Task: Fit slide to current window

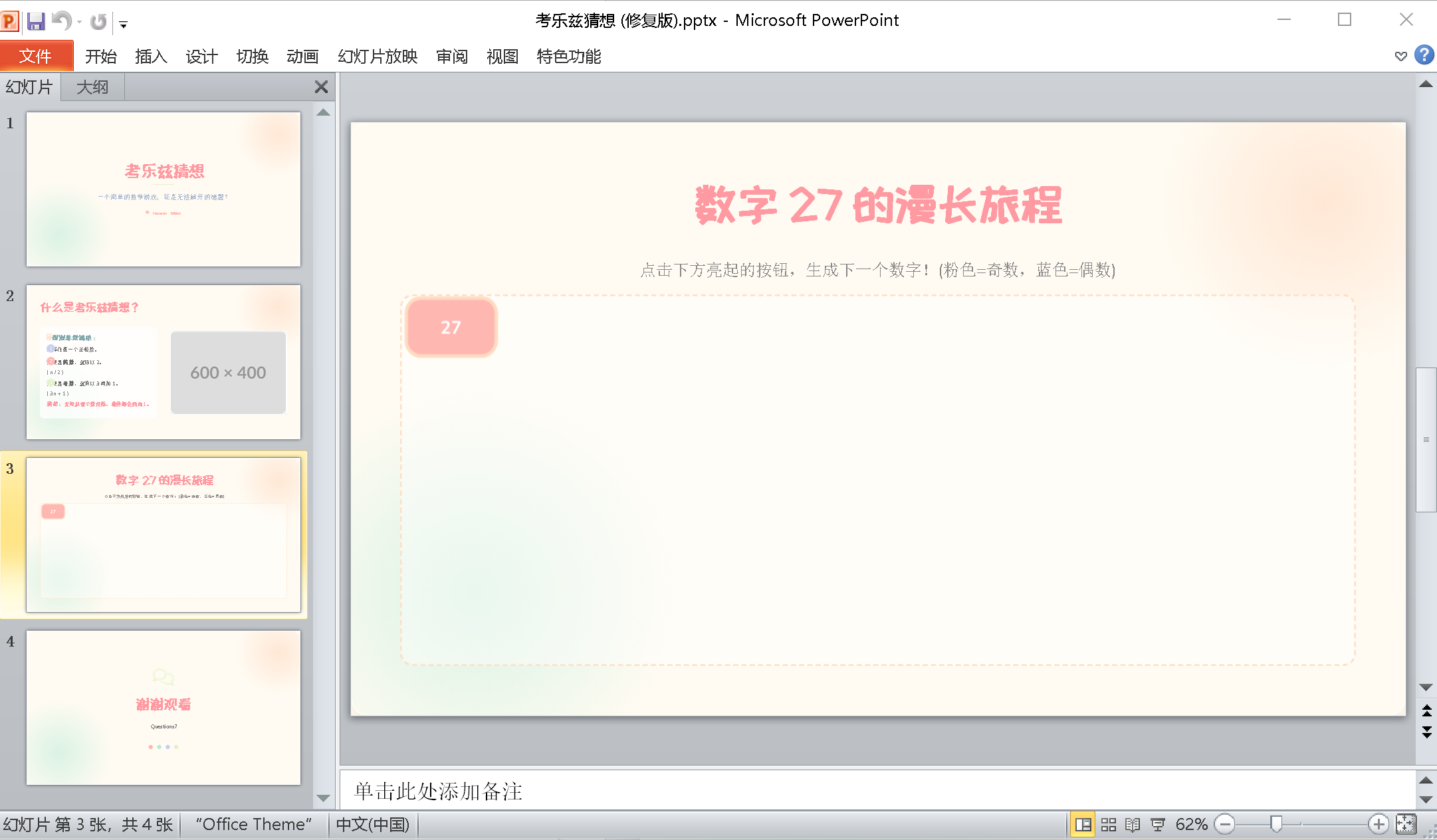Action: pos(1406,825)
